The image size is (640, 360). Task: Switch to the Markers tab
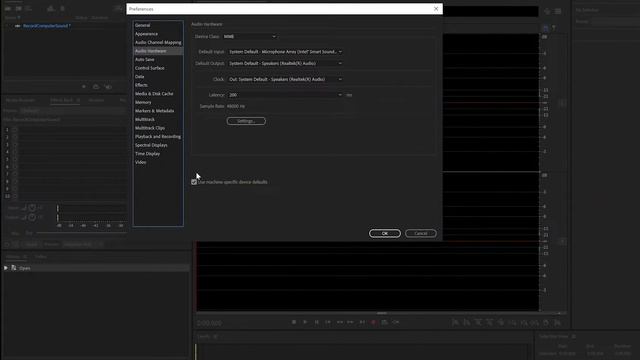[96, 100]
